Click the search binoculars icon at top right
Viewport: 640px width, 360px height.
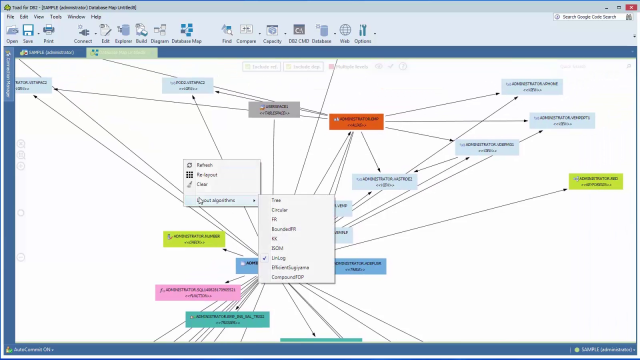[629, 17]
